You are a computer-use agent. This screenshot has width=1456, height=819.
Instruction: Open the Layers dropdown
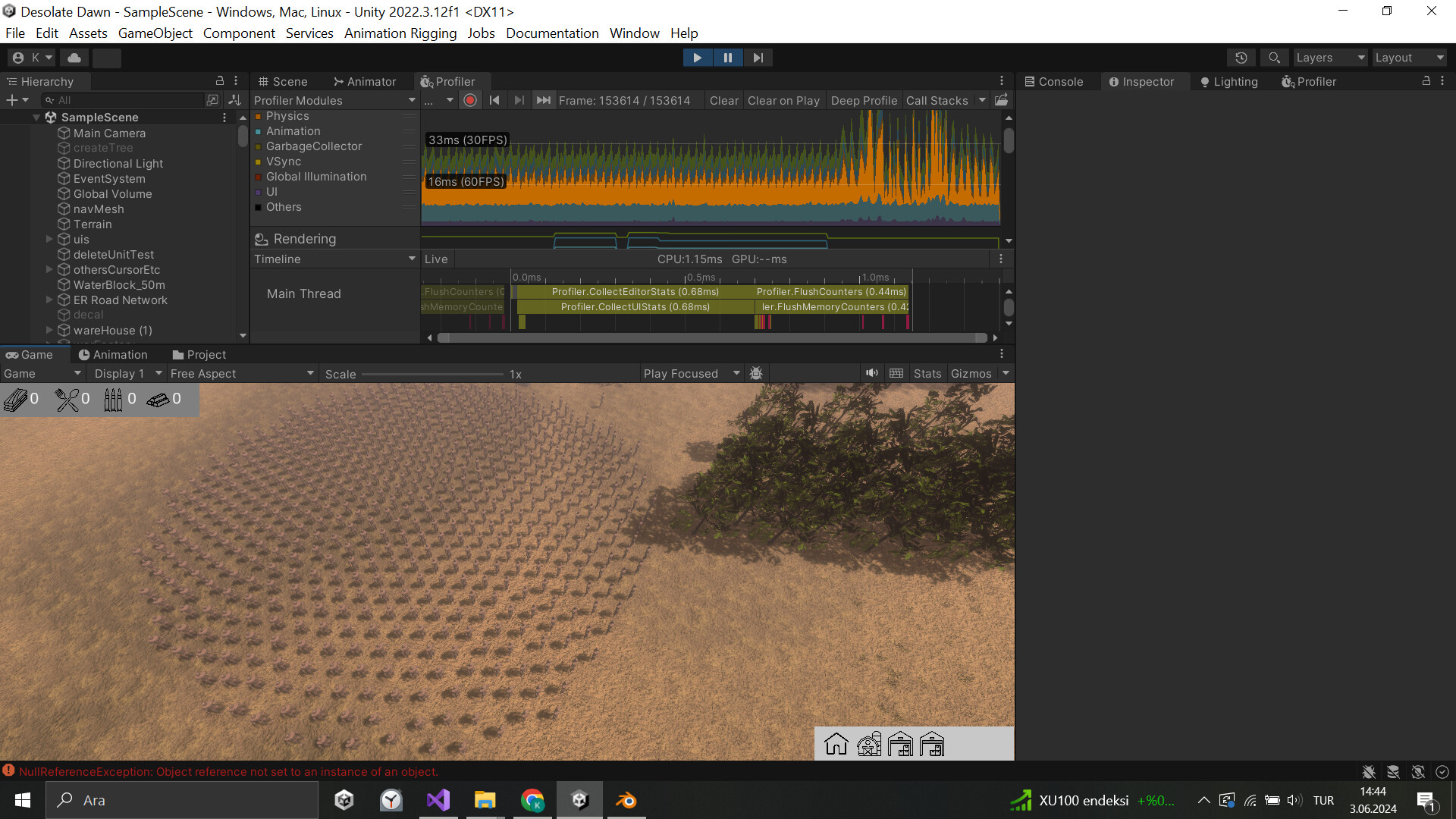[x=1329, y=57]
